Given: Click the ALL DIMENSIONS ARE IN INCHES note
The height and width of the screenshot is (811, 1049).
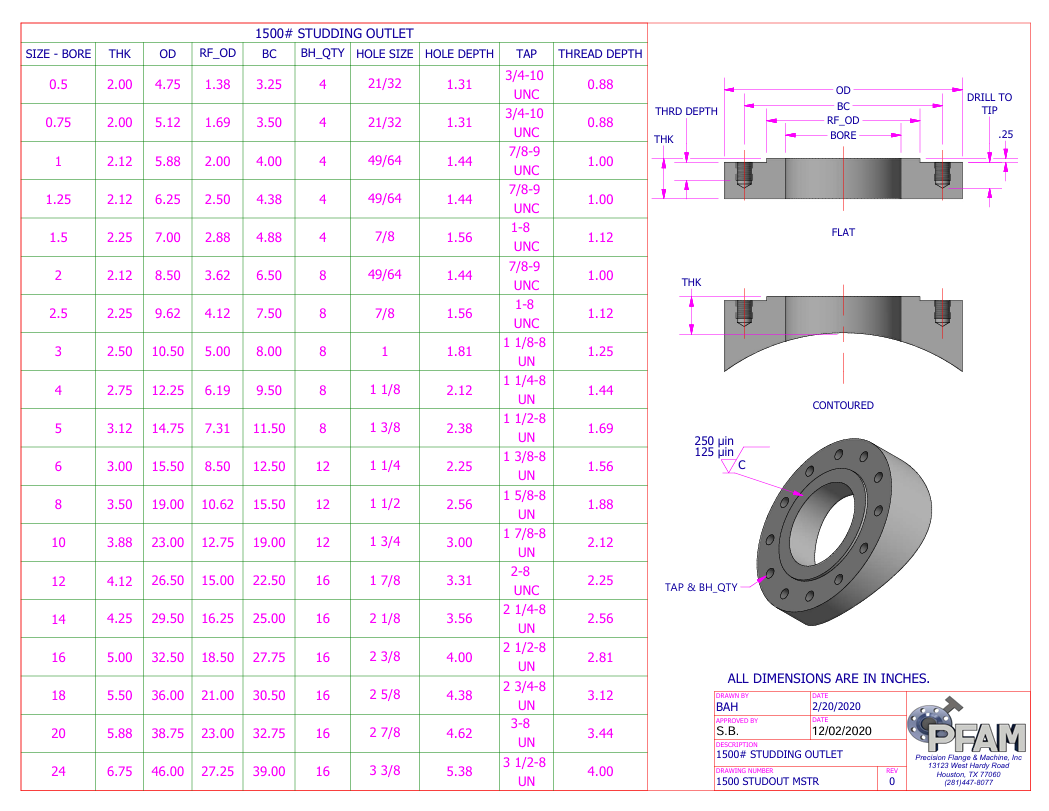Looking at the screenshot, I should coord(828,678).
